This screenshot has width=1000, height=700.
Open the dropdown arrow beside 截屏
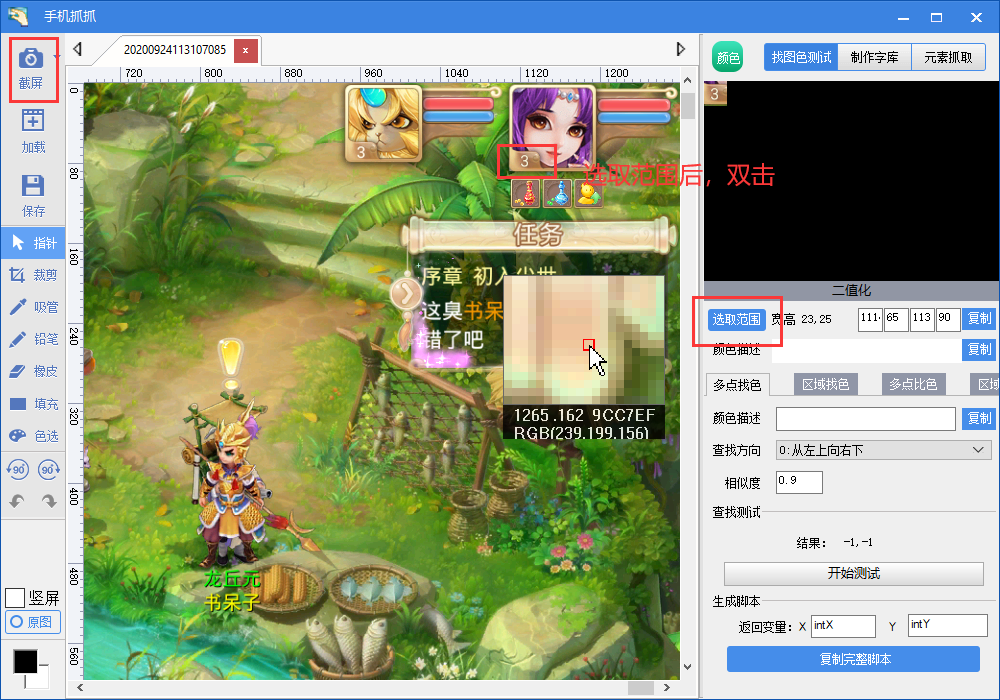[57, 57]
